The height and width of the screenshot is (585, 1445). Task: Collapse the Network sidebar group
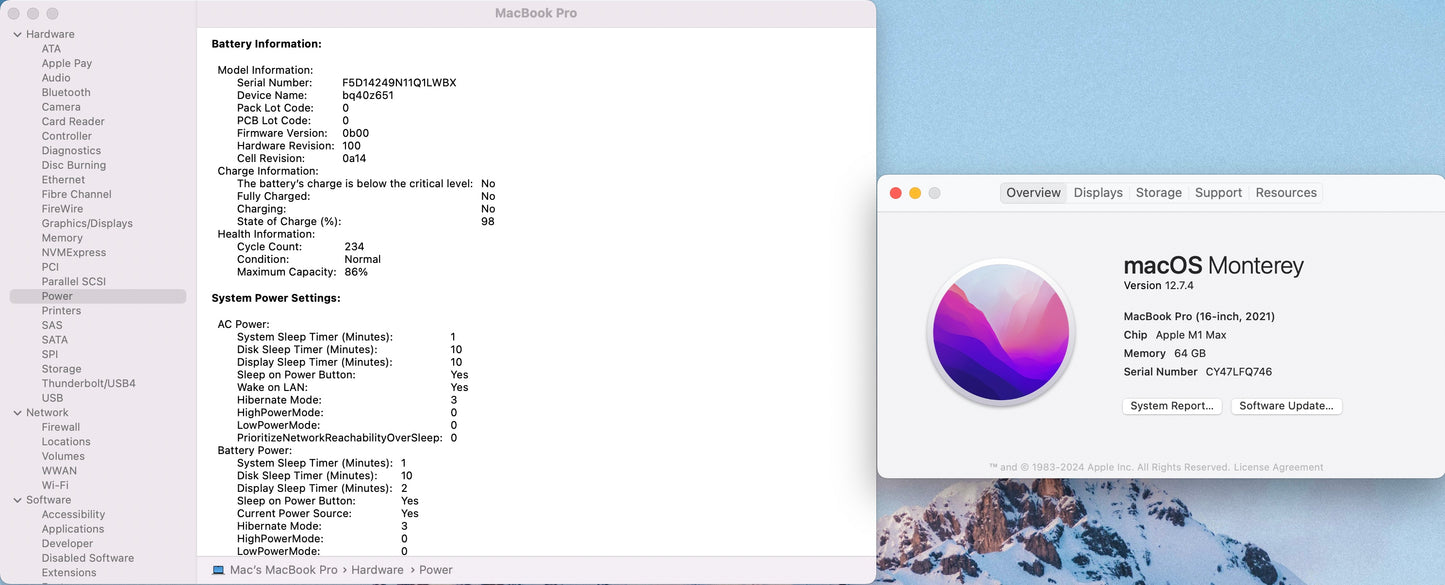[18, 413]
